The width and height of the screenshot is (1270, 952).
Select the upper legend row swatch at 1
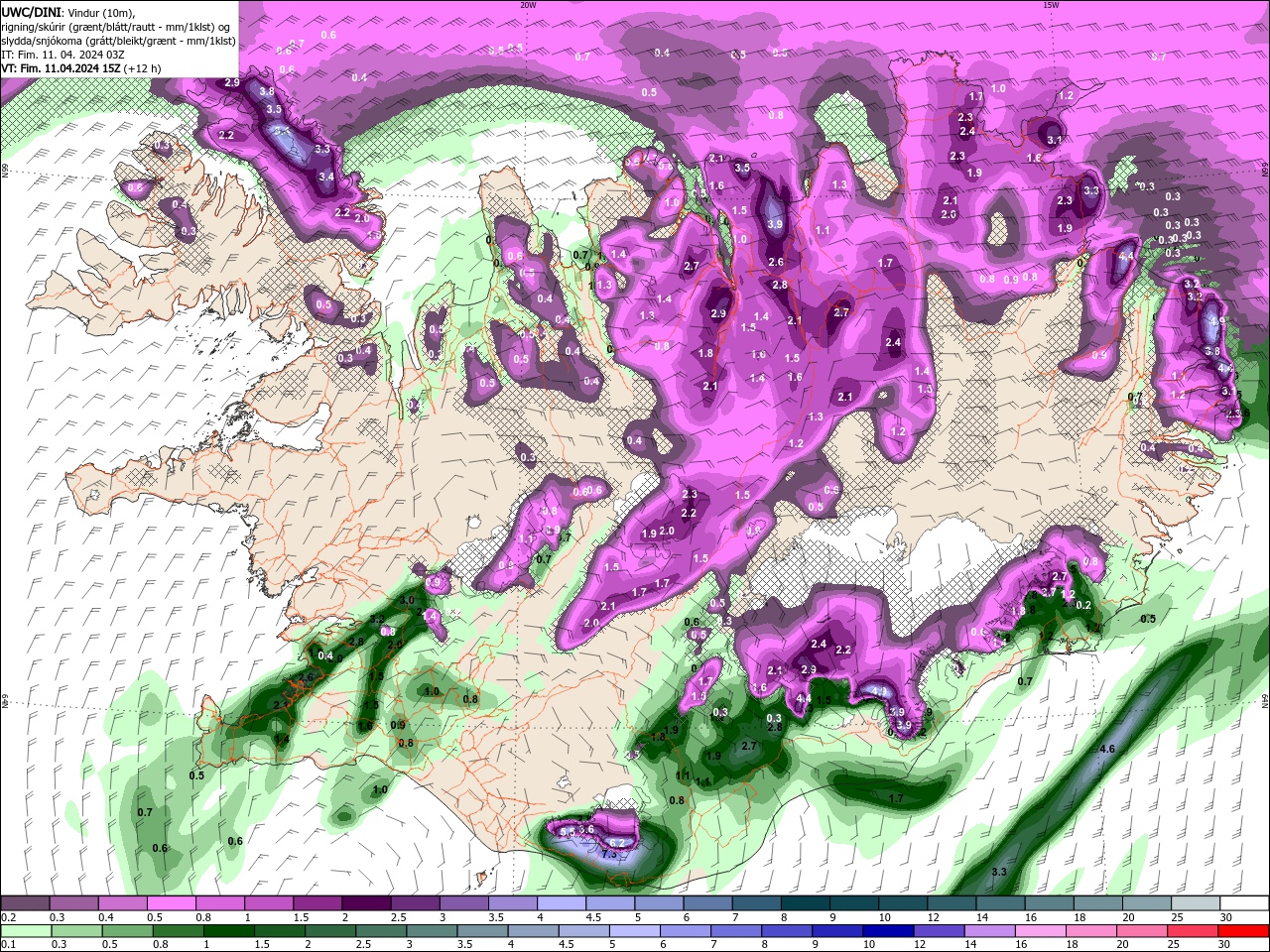[269, 903]
